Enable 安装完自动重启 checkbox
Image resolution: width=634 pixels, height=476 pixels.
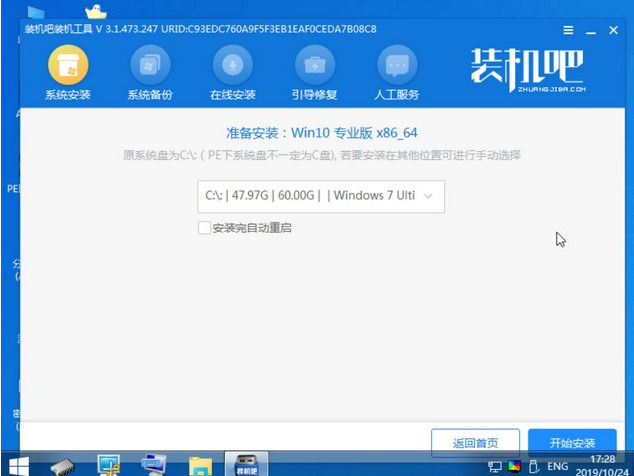coord(204,228)
